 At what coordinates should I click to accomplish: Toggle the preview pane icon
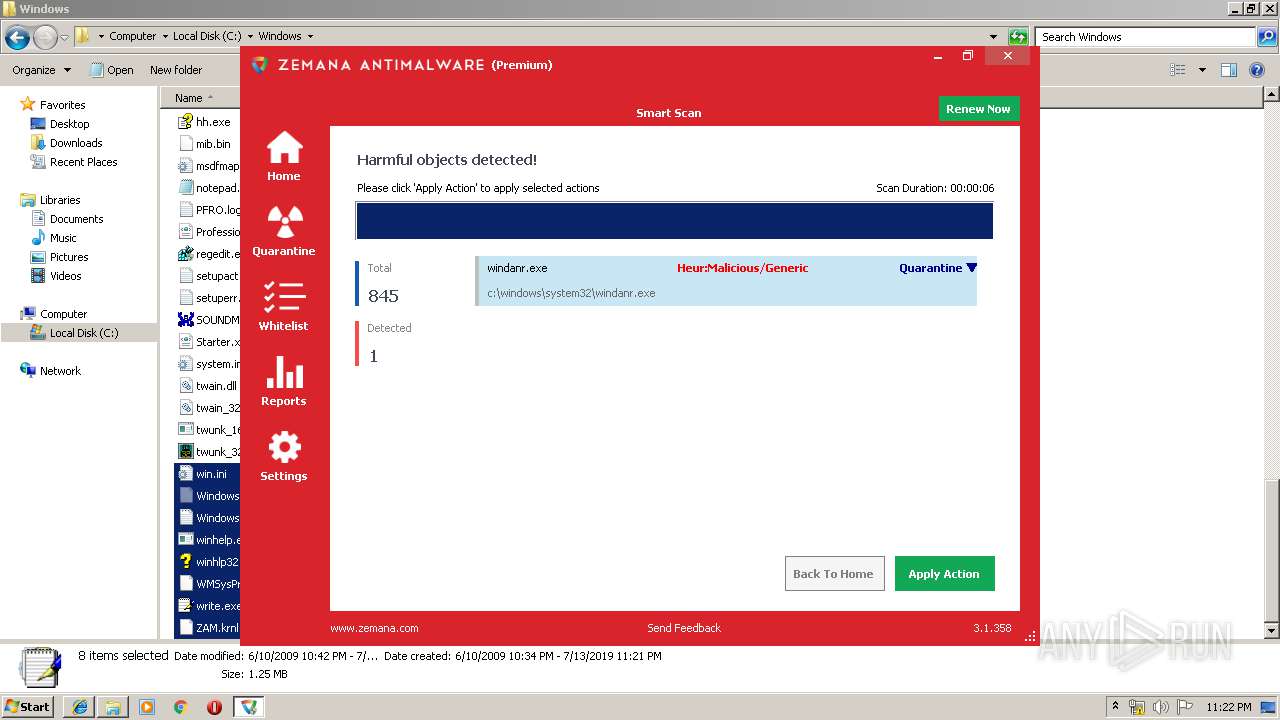coord(1229,70)
